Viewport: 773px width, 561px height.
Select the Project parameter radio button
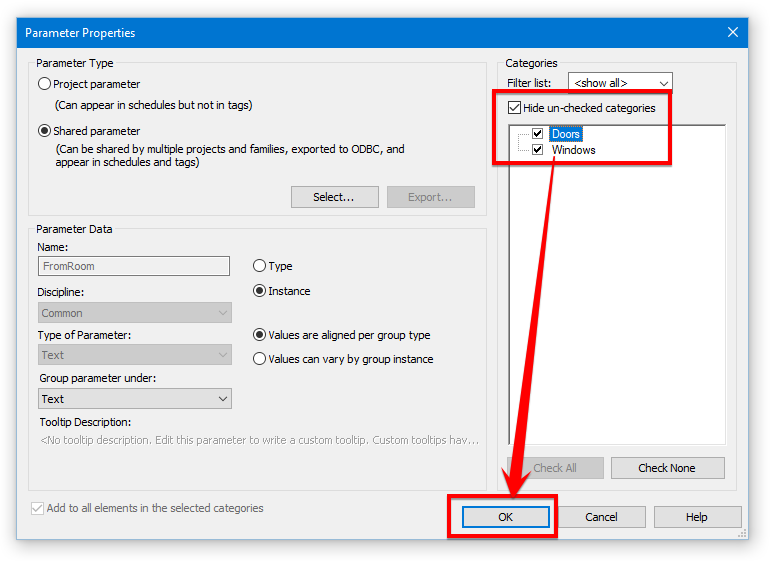44,84
